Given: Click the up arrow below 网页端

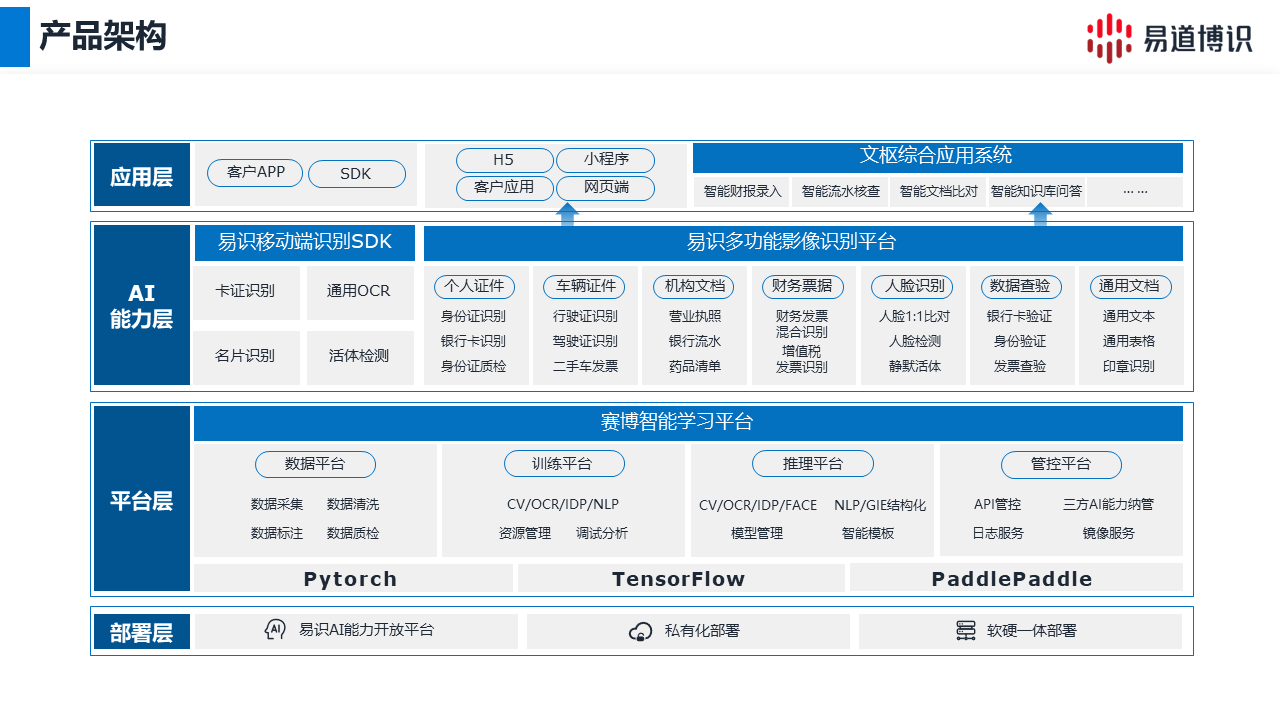Looking at the screenshot, I should click(x=567, y=213).
